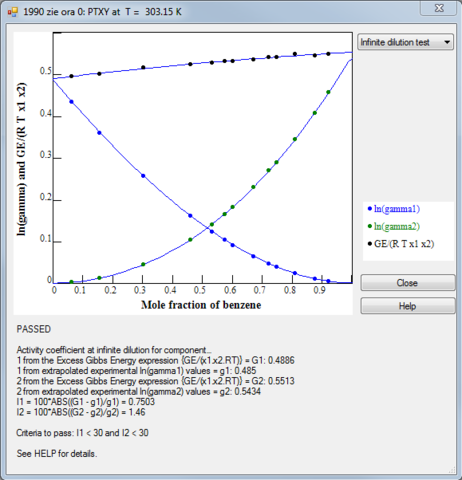
Task: Click the criteria to pass text line
Action: coord(82,433)
